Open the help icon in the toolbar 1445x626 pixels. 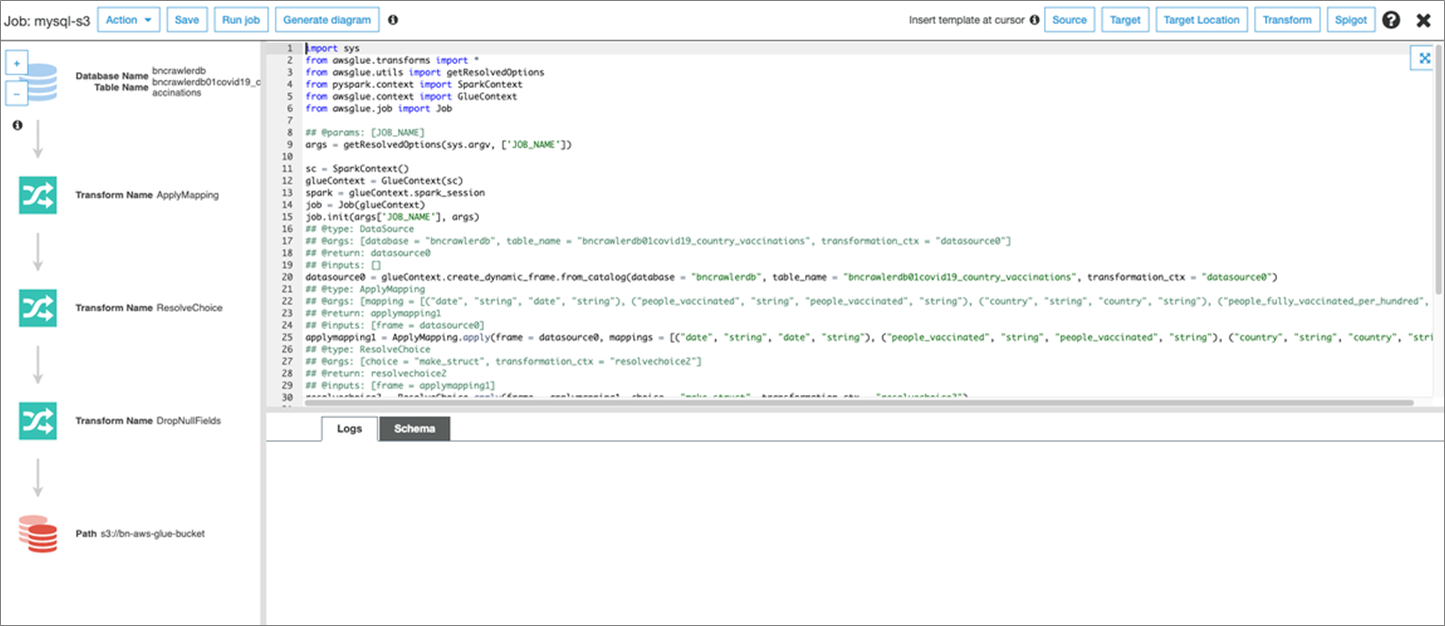coord(1391,19)
